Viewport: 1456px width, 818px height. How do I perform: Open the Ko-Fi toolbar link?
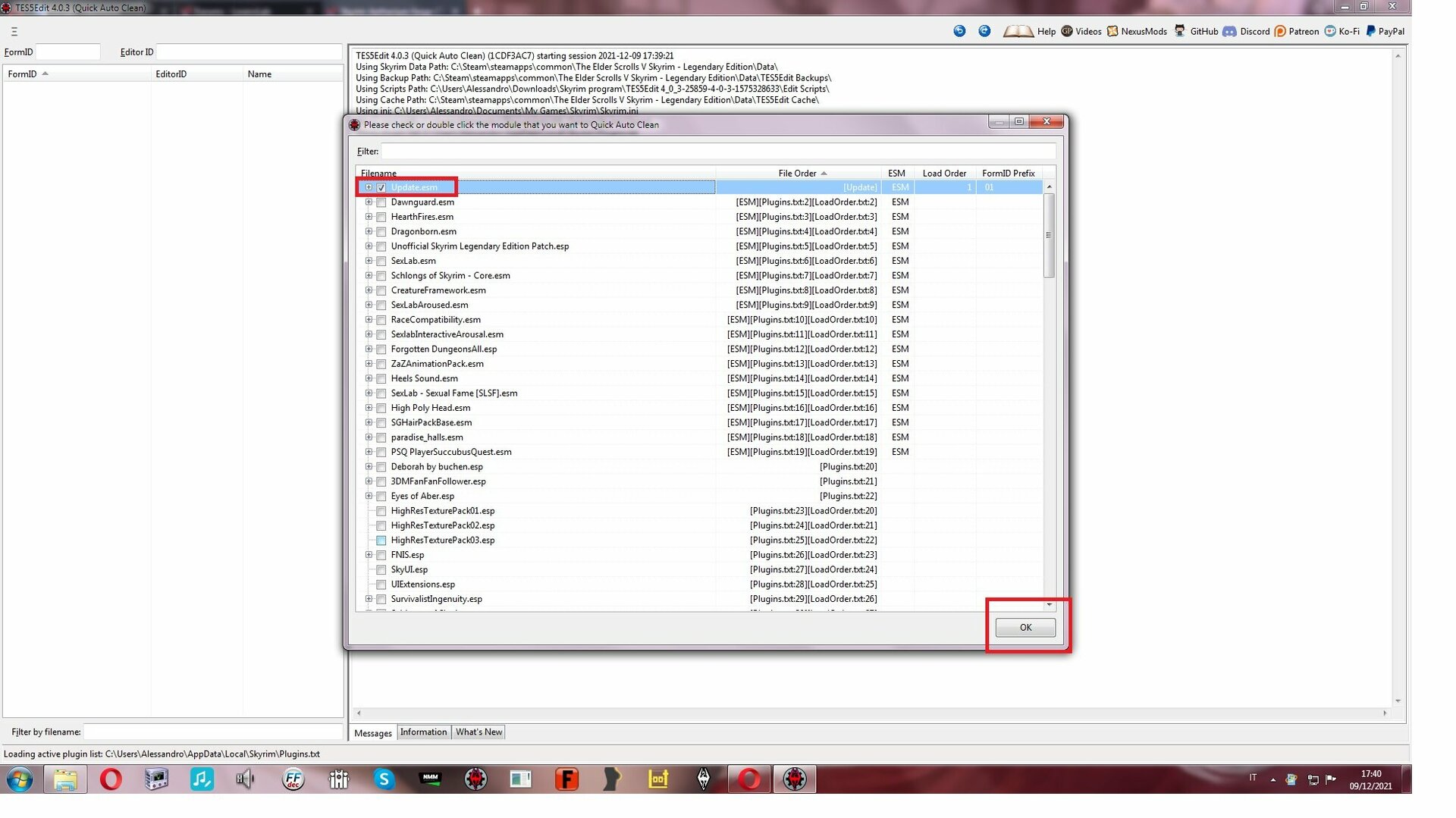click(x=1341, y=31)
